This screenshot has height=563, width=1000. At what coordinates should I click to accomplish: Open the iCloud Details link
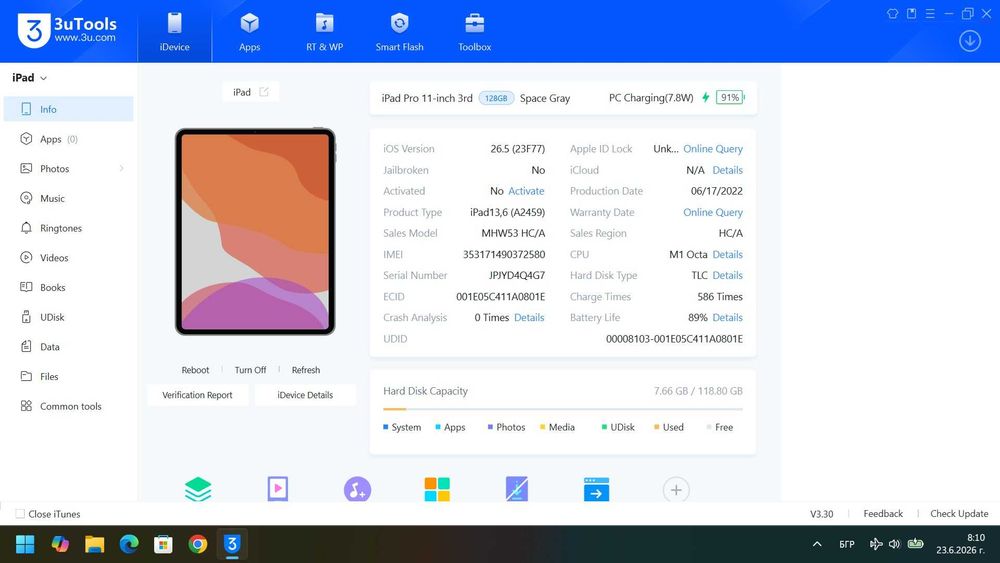pyautogui.click(x=728, y=170)
